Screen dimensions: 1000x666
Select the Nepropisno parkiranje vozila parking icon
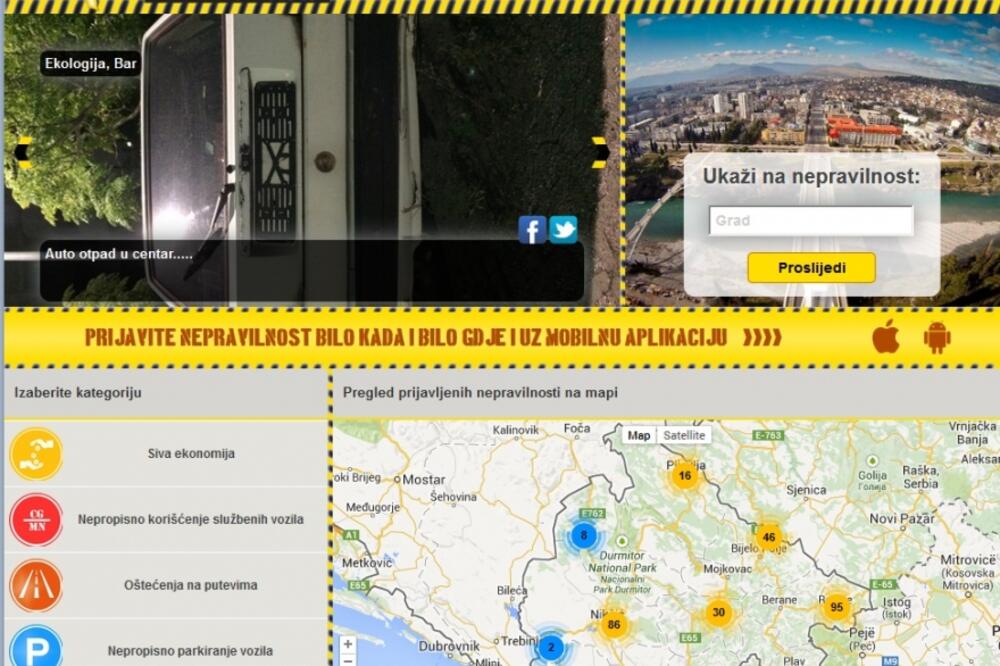click(37, 648)
